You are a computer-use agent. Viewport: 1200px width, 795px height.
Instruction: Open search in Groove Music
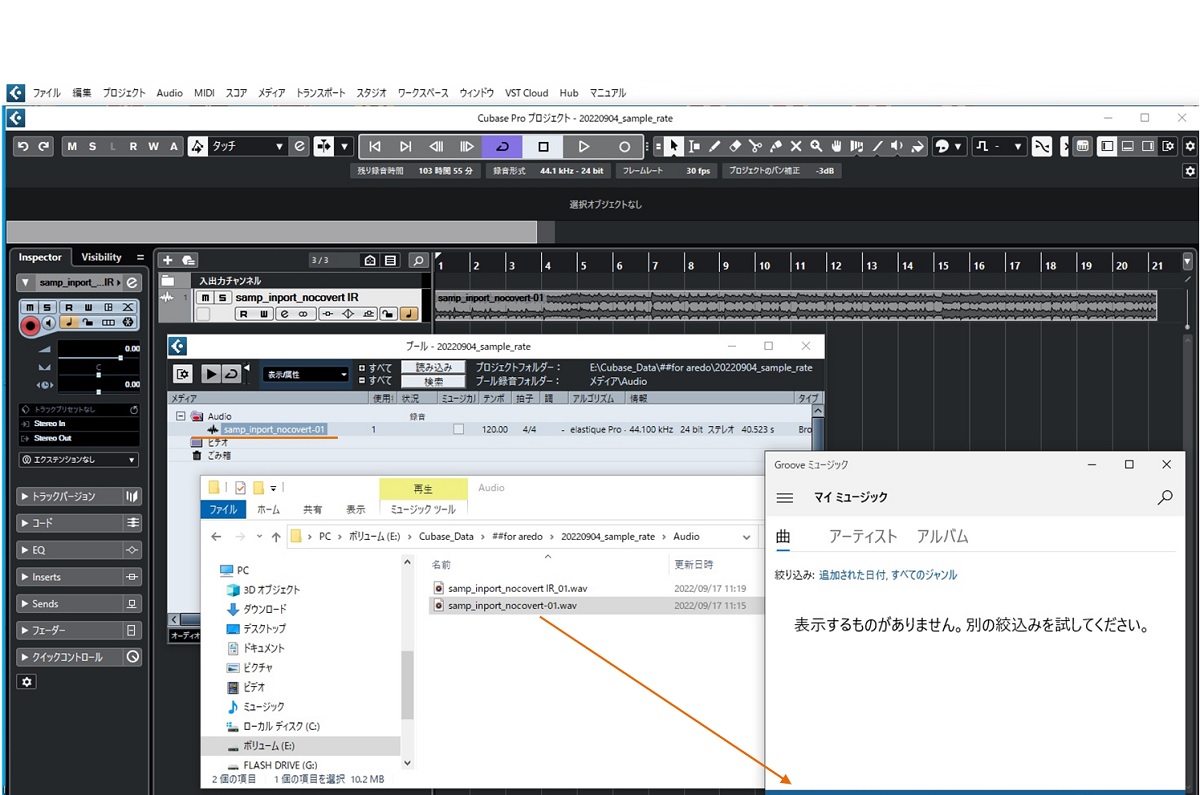pyautogui.click(x=1165, y=497)
